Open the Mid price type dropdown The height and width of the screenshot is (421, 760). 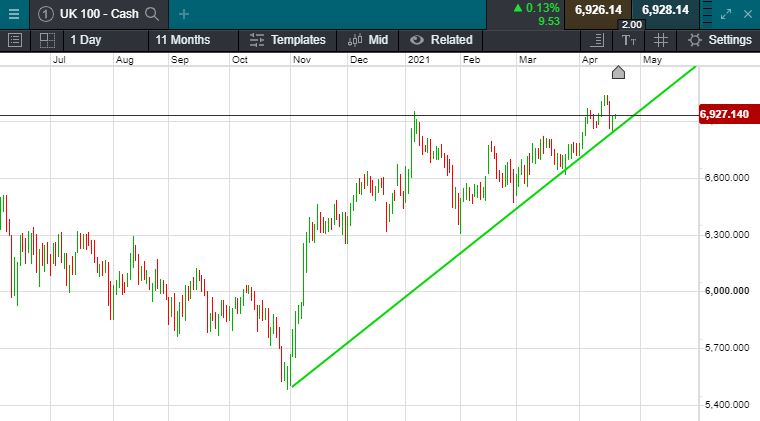tap(368, 40)
